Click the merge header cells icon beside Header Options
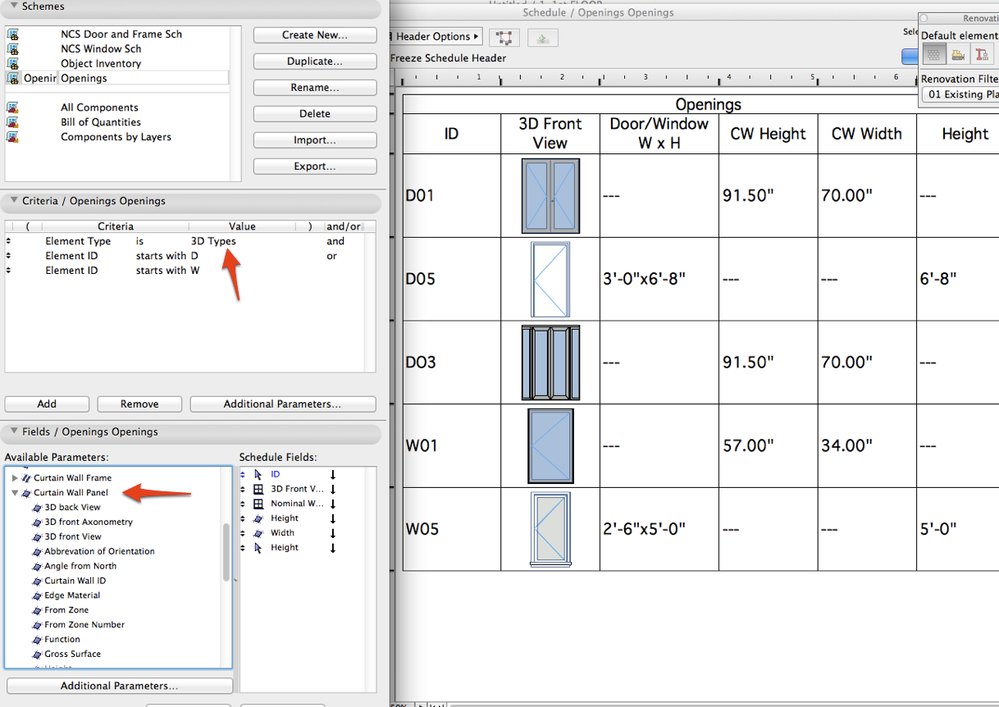 pyautogui.click(x=504, y=38)
